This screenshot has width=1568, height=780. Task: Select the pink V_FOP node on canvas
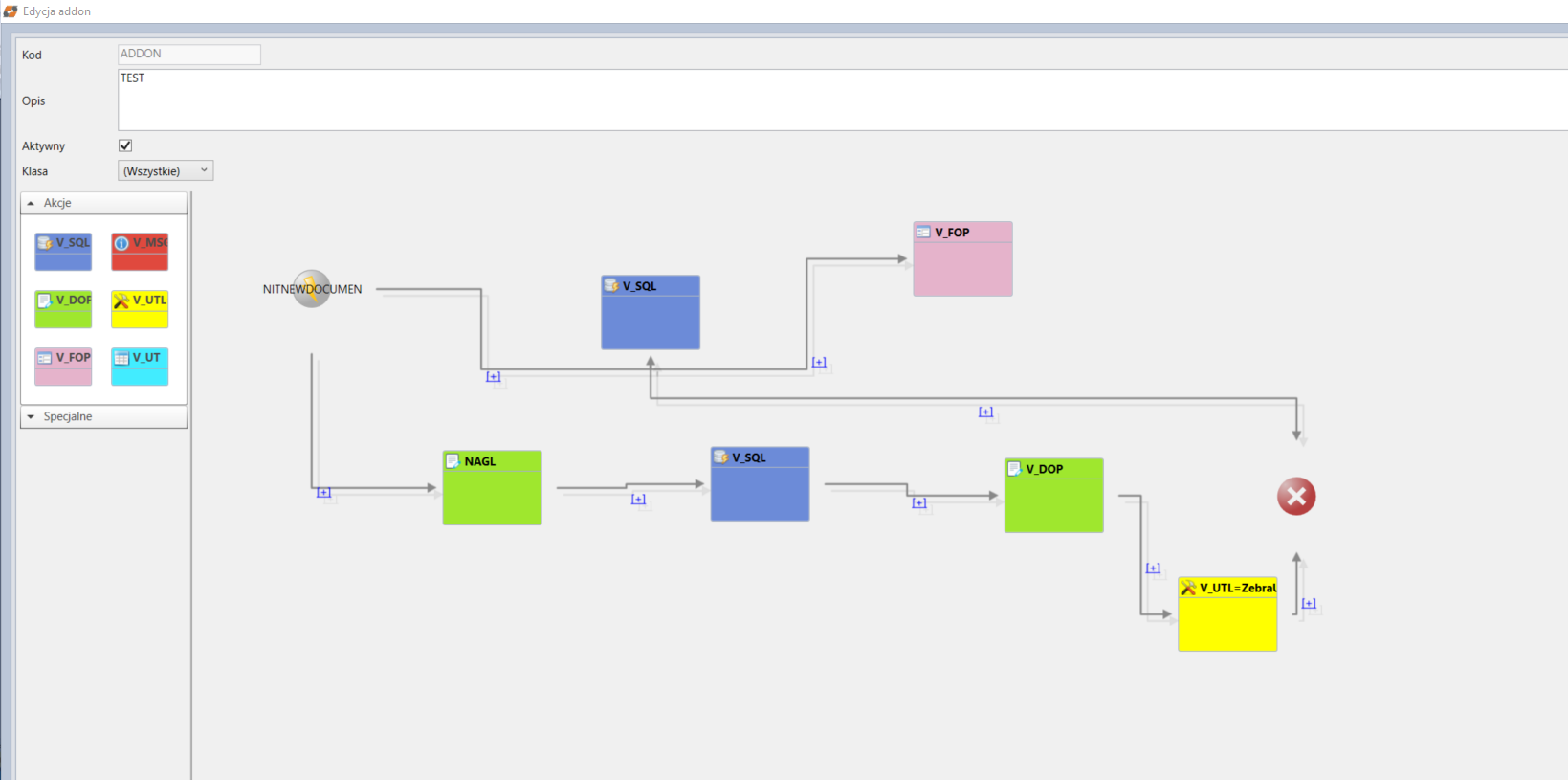(962, 258)
